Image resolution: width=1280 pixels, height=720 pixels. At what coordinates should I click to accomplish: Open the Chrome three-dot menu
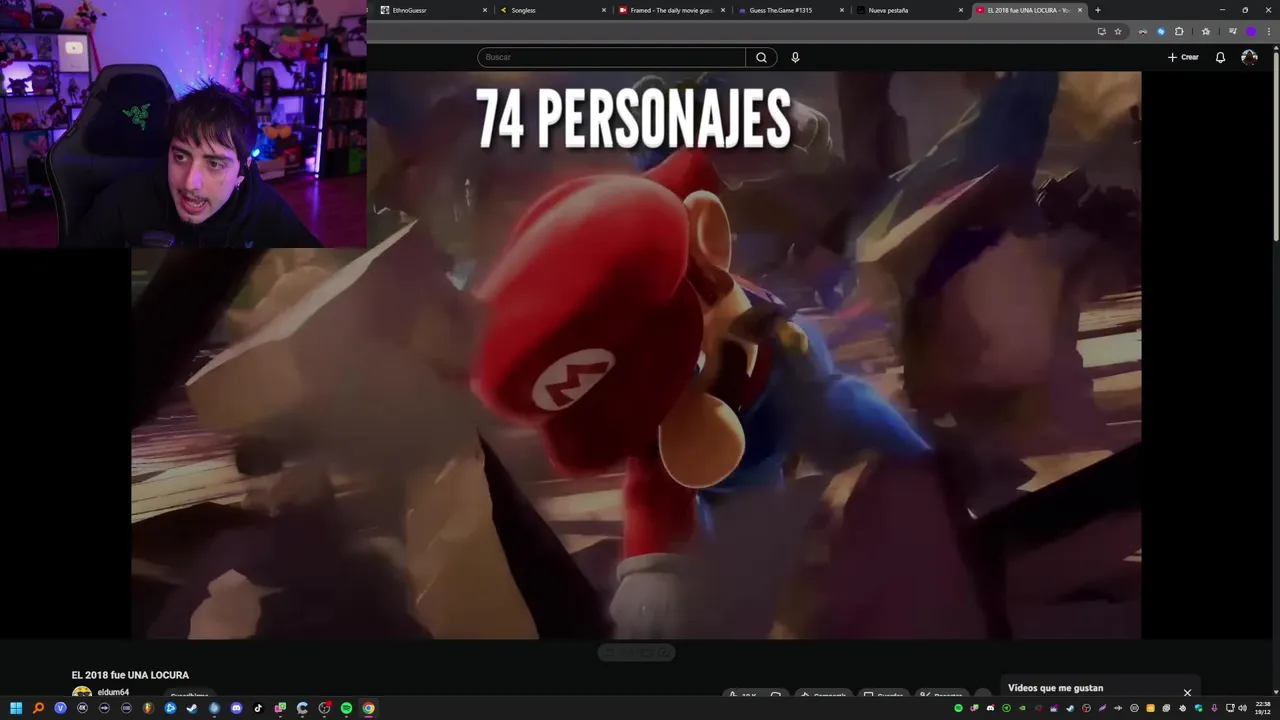point(1269,31)
